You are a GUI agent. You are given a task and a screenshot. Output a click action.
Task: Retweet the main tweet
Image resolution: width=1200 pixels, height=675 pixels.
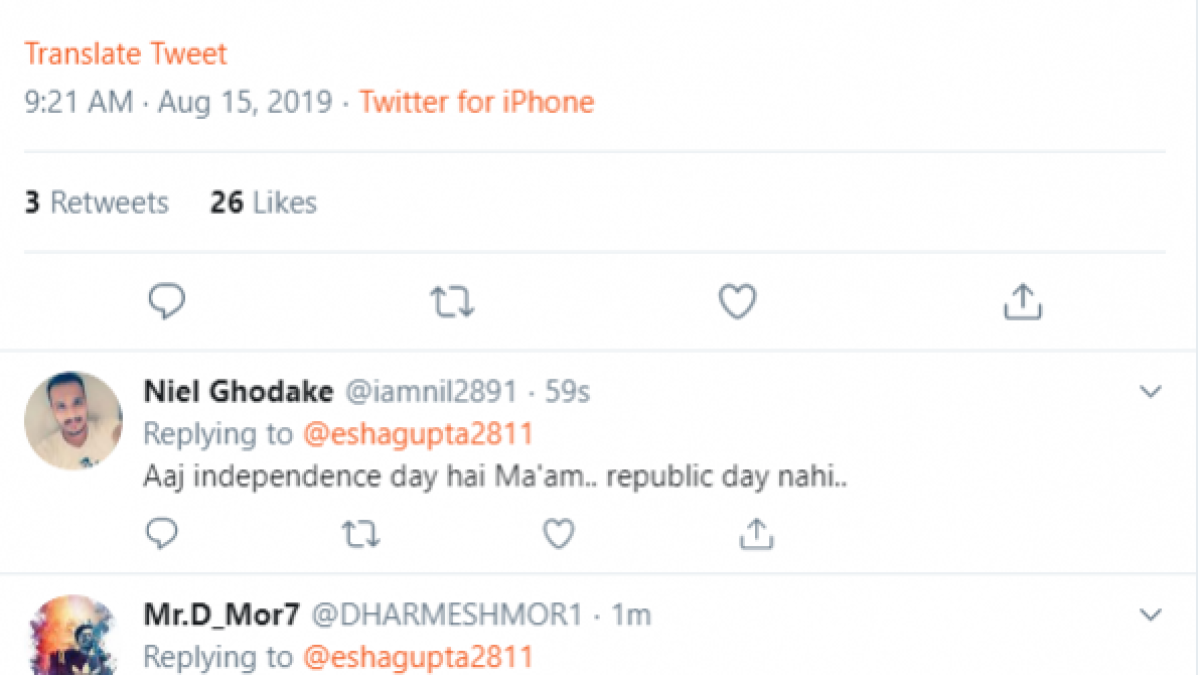click(x=452, y=302)
